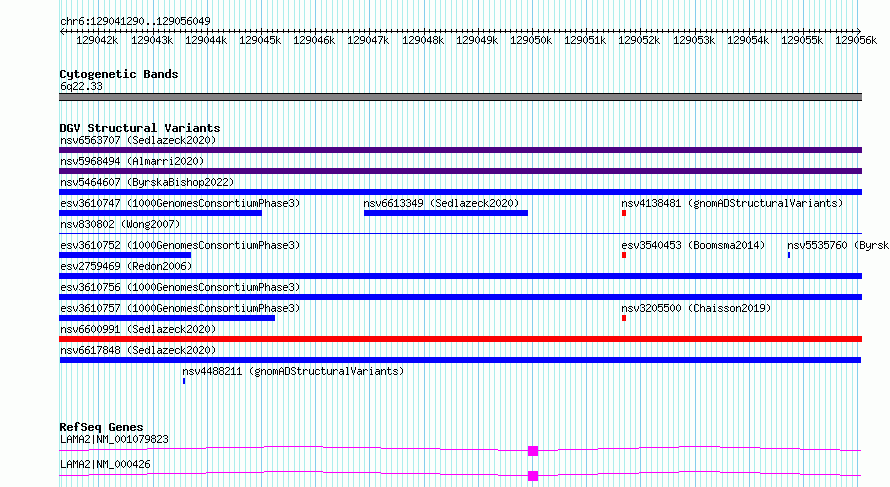Open nsv6617848 (Sedlazeck2020) label
This screenshot has height=487, width=890.
click(138, 350)
